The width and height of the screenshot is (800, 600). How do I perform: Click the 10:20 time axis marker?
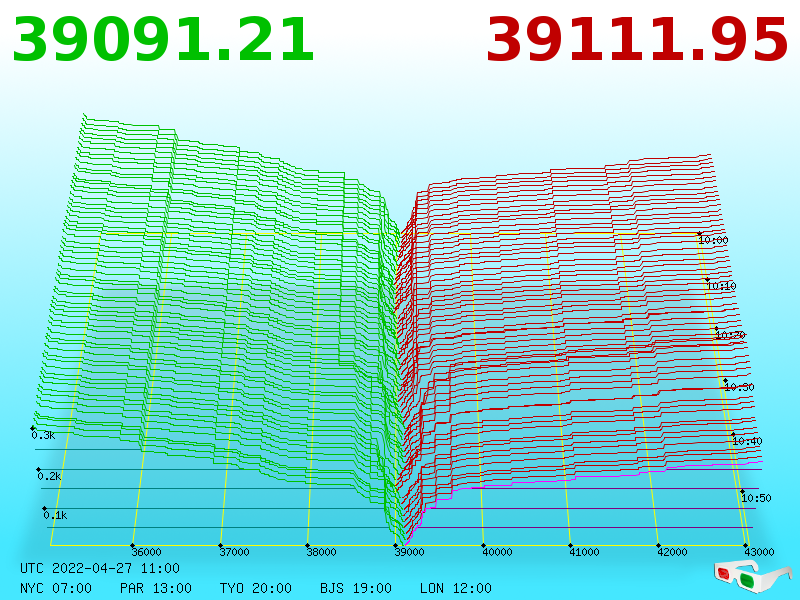(x=731, y=335)
